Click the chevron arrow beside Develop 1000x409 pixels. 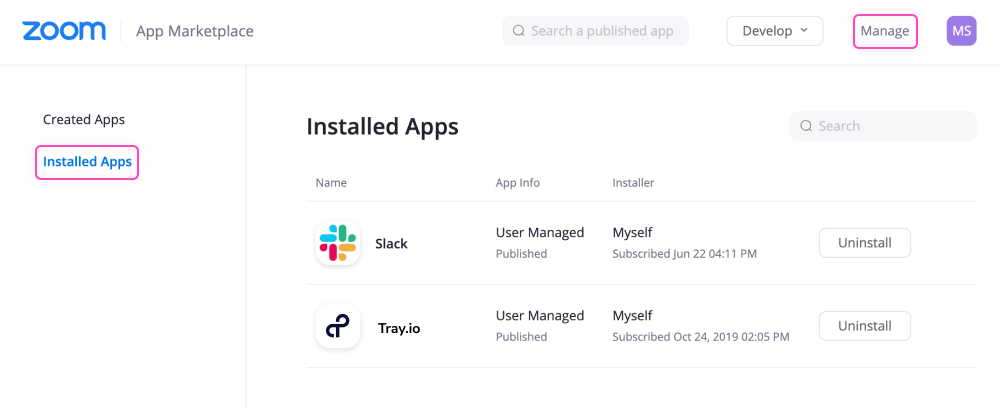click(x=803, y=31)
